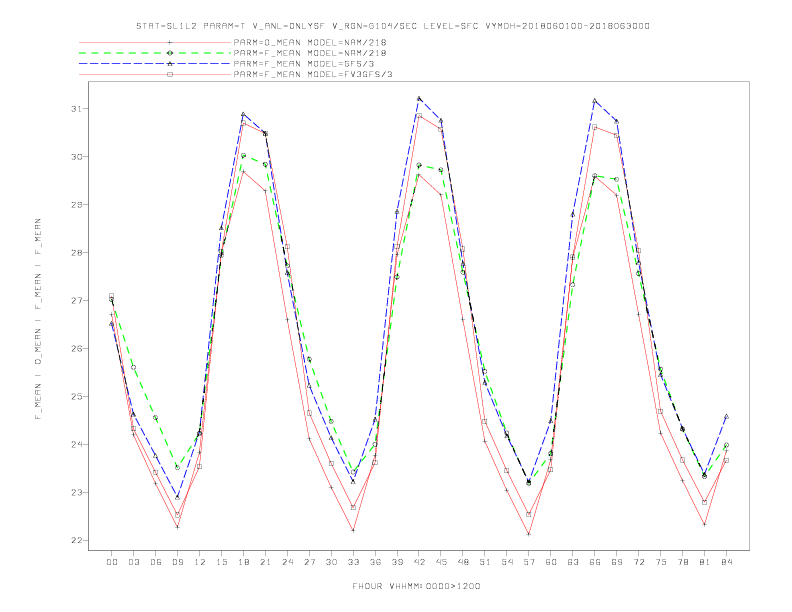Click x-axis tick label 57
This screenshot has height=612, width=792.
point(529,562)
